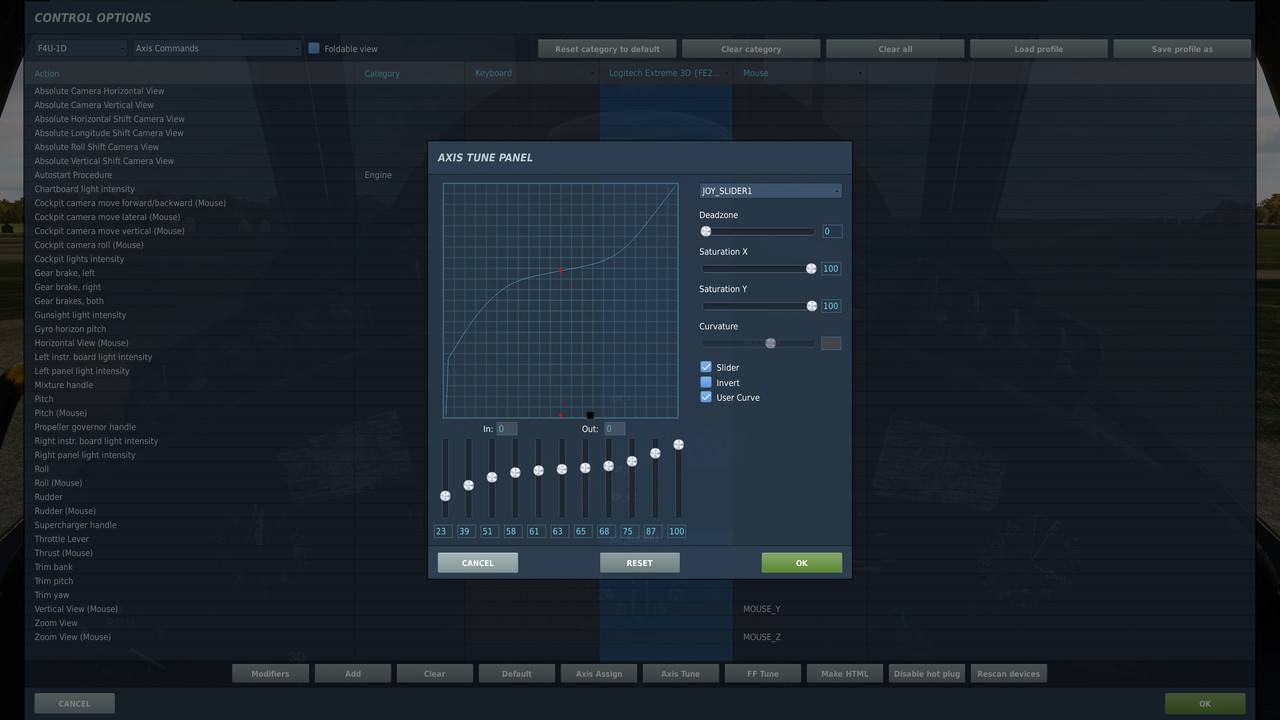Click the Clear button in bottom bar

coord(435,674)
